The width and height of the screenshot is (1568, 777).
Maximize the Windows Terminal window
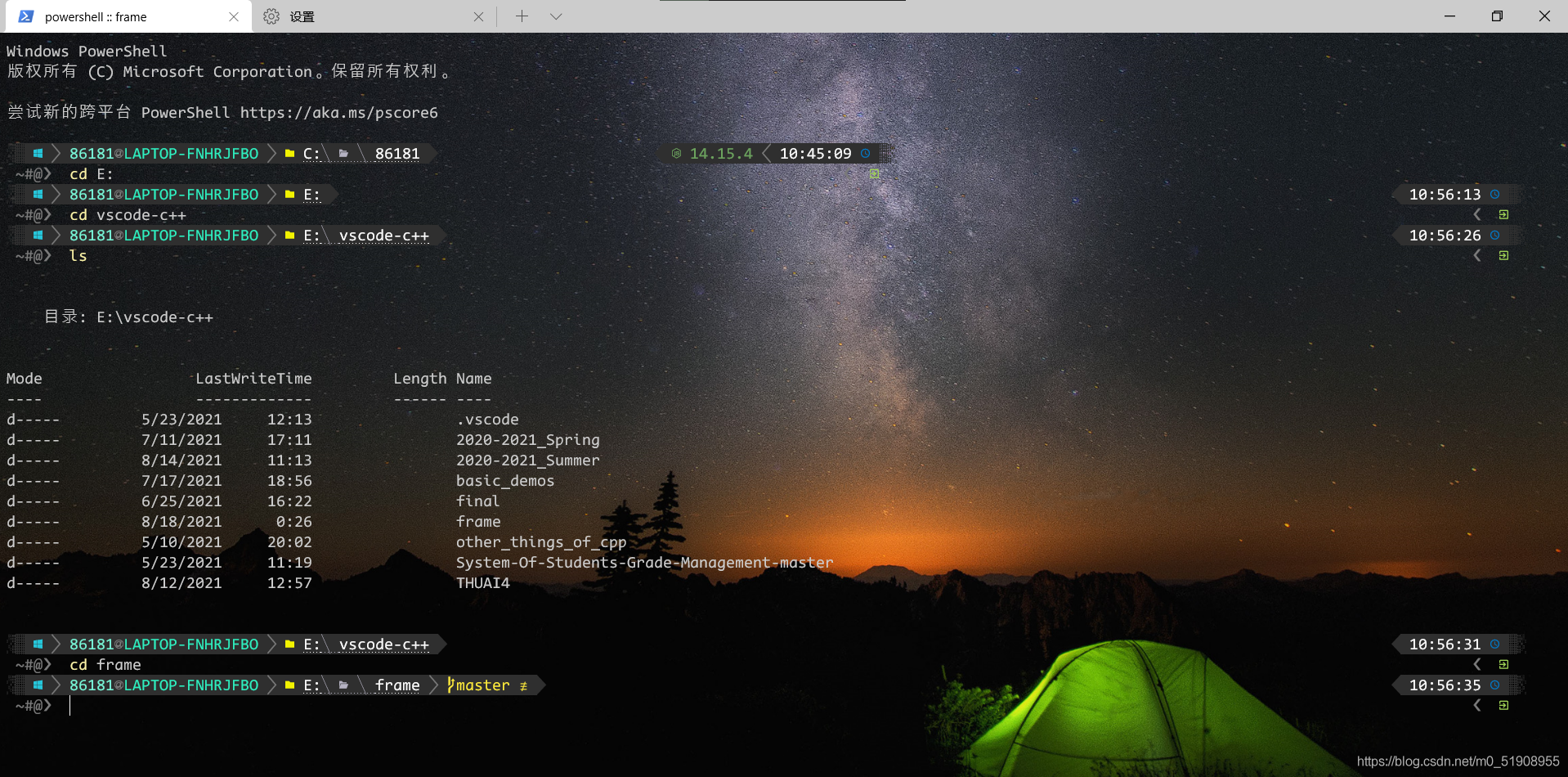(x=1497, y=16)
